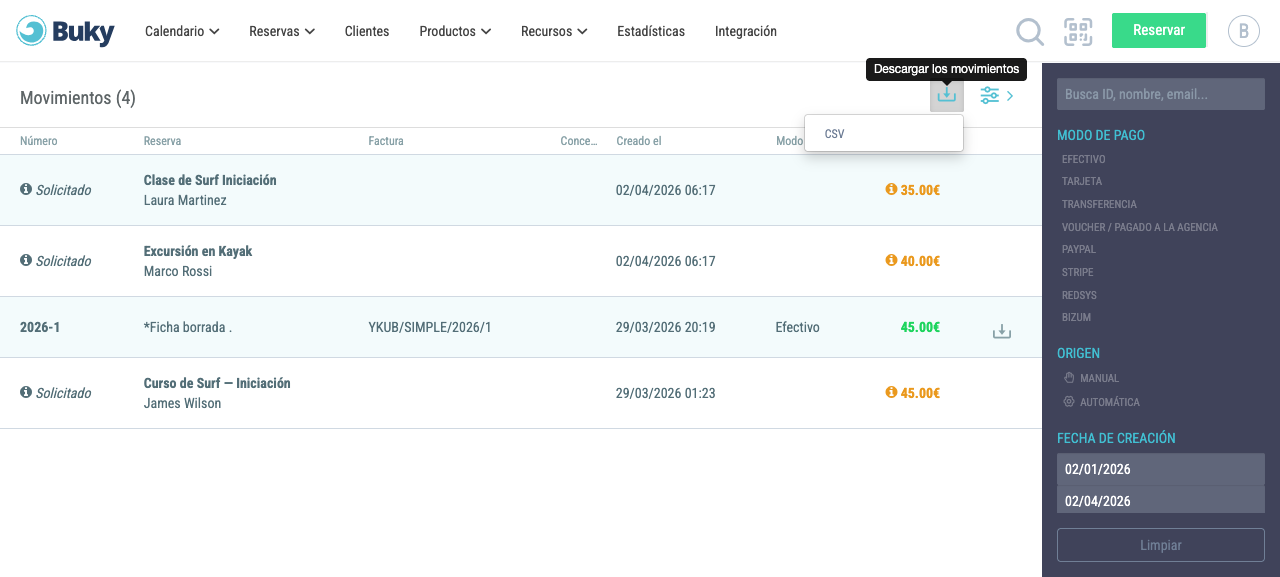The image size is (1280, 577).
Task: Expand the Calendario menu
Action: (x=182, y=31)
